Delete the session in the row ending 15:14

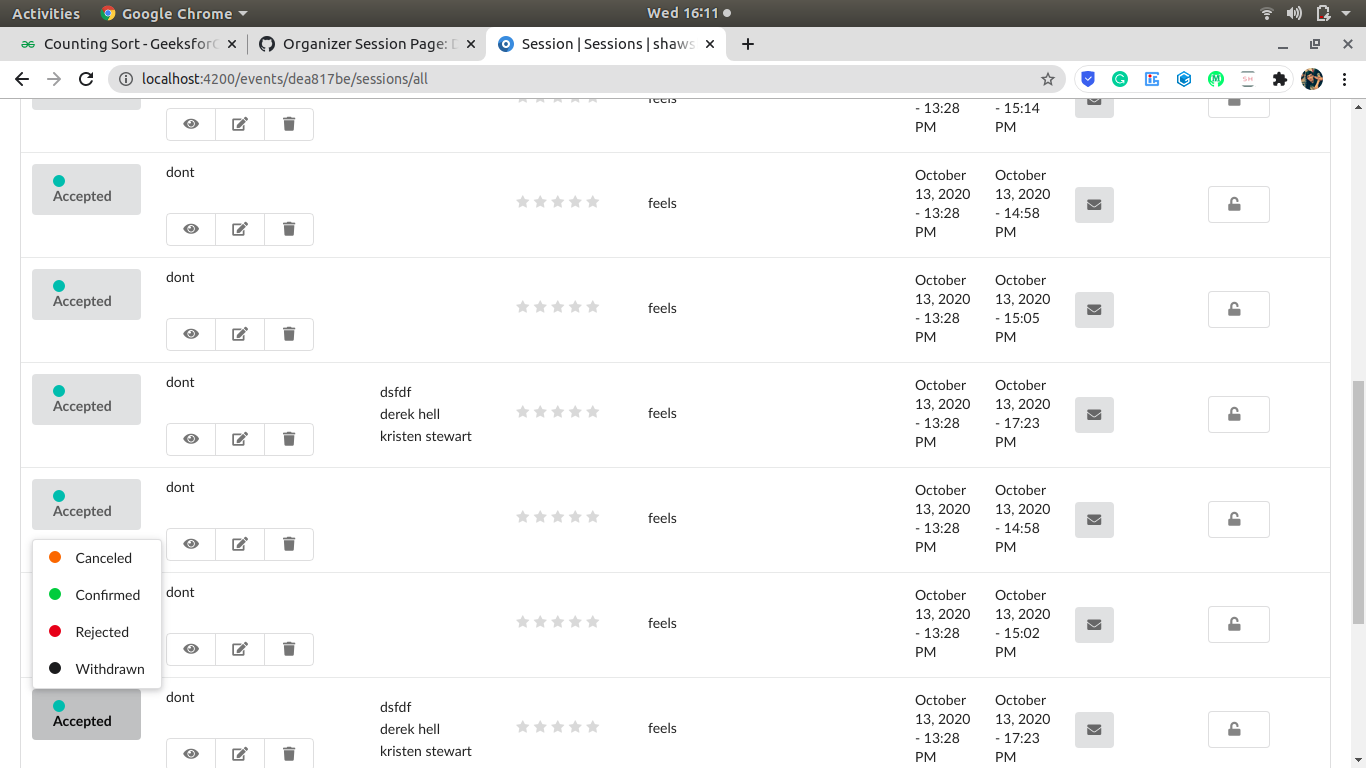point(289,124)
